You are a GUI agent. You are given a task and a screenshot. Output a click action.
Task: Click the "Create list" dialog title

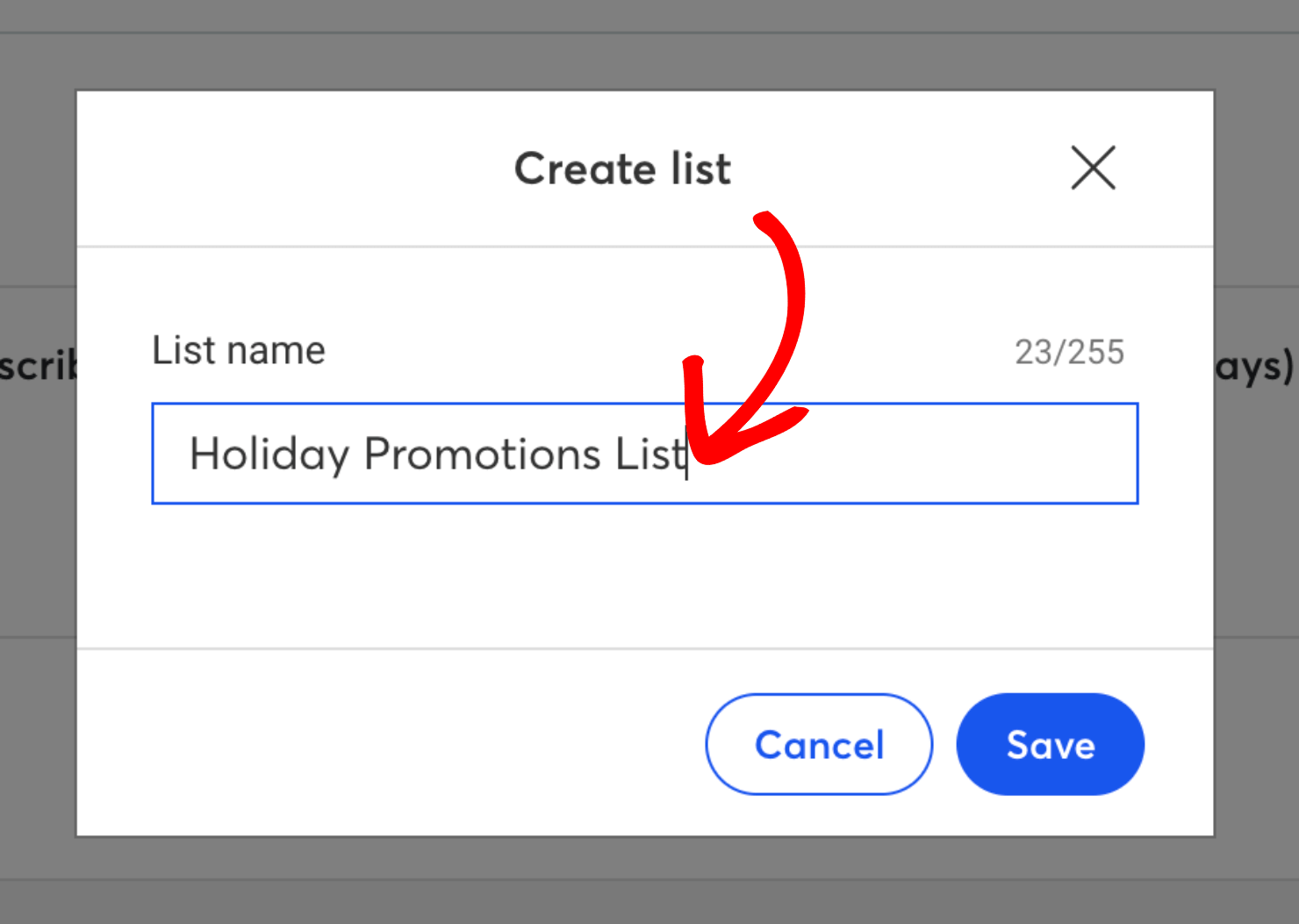tap(622, 168)
